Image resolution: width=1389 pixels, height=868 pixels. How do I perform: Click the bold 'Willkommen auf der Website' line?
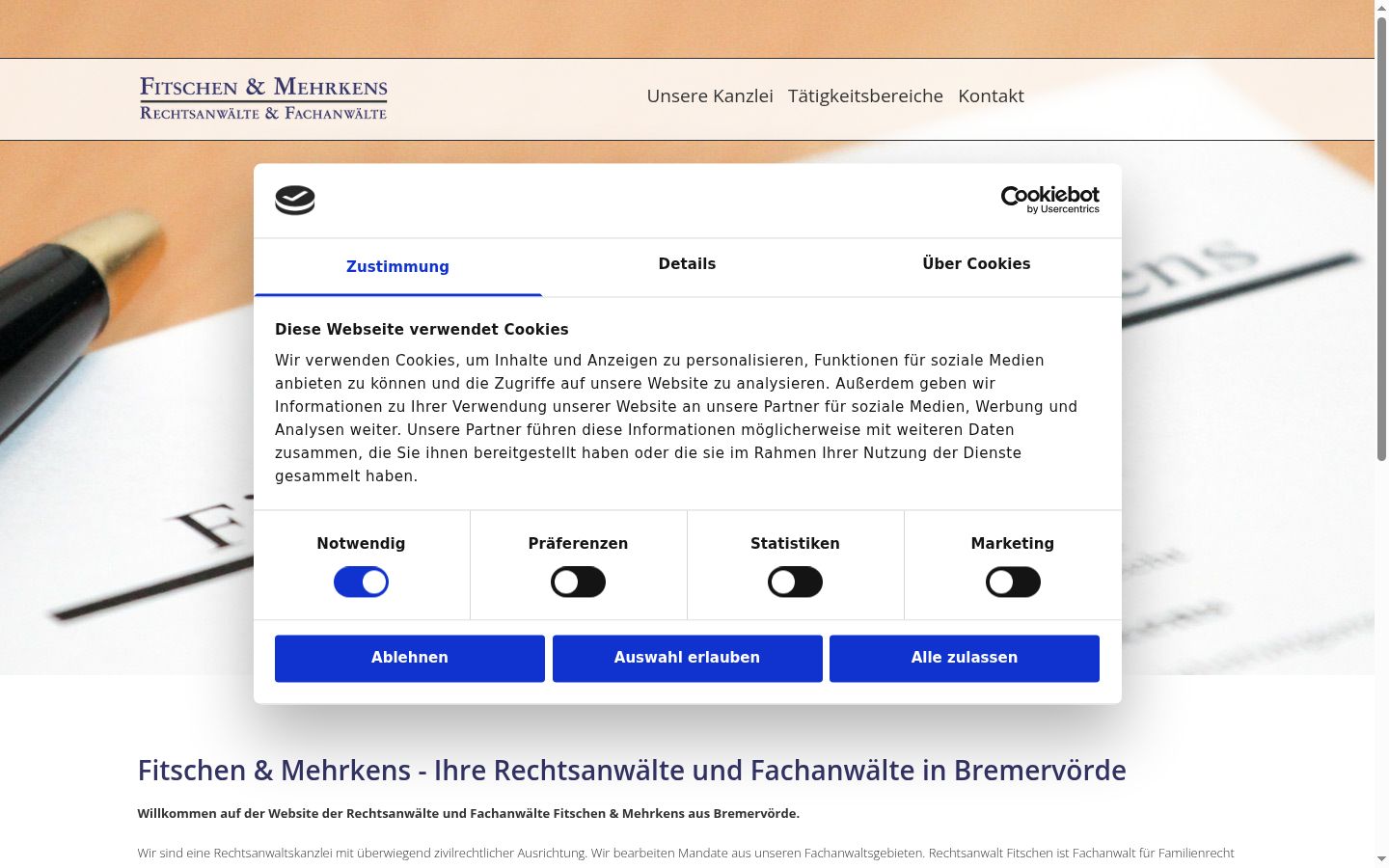tap(468, 814)
